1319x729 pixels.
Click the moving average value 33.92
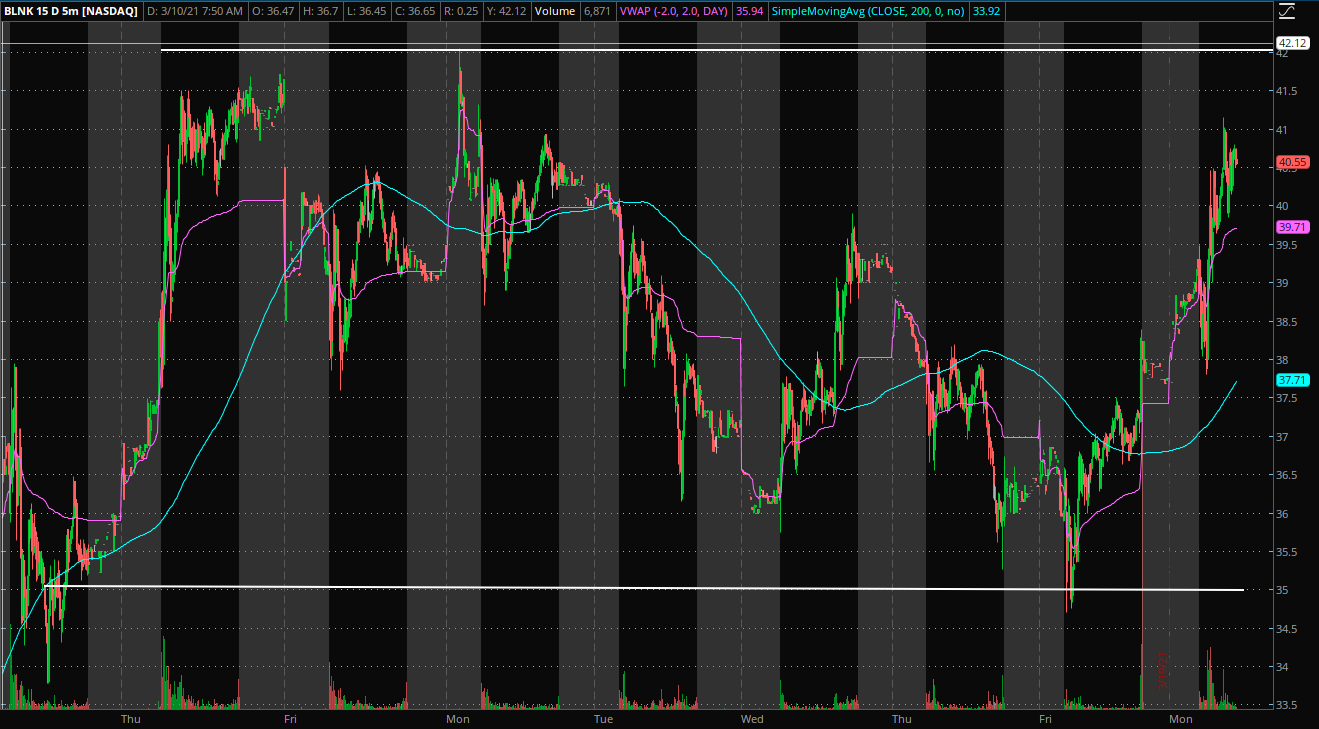click(987, 11)
